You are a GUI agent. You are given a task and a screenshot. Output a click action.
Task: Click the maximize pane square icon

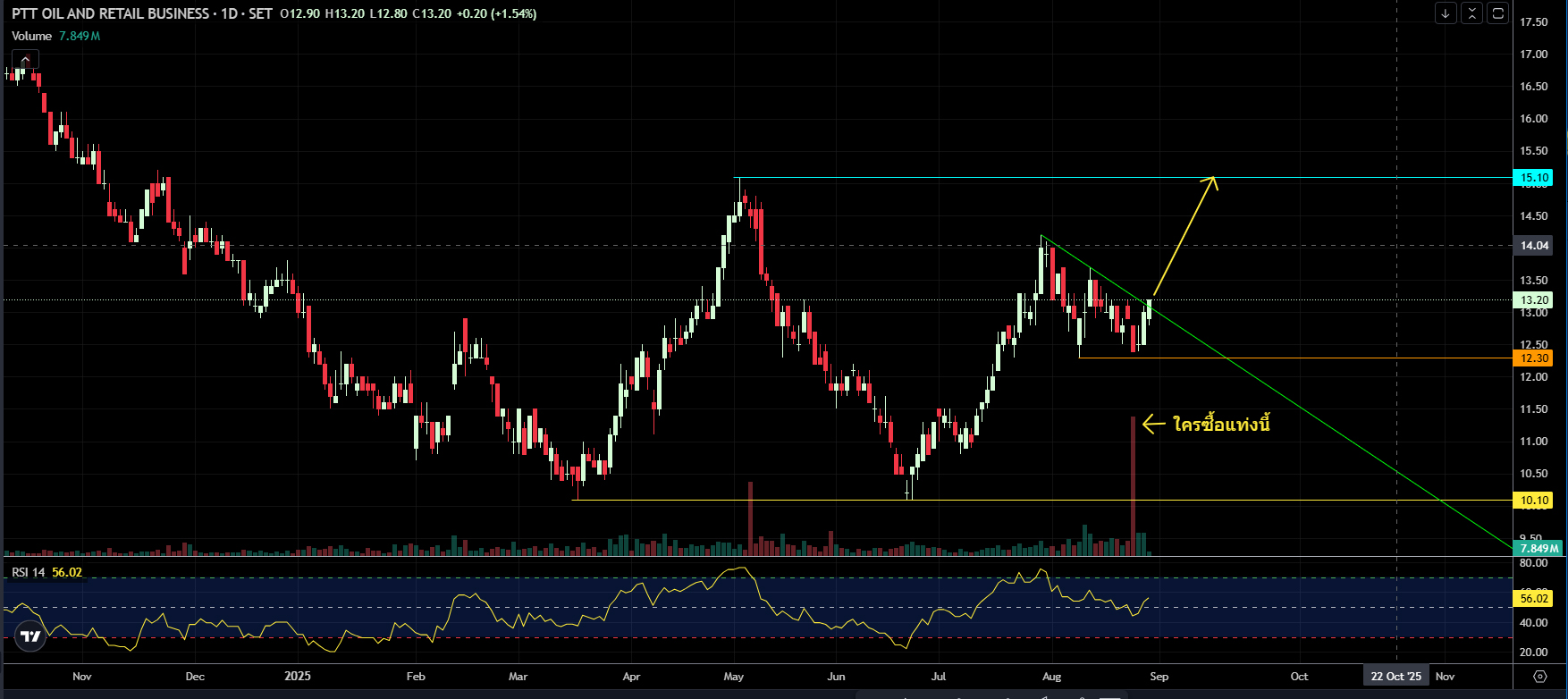pyautogui.click(x=1497, y=13)
